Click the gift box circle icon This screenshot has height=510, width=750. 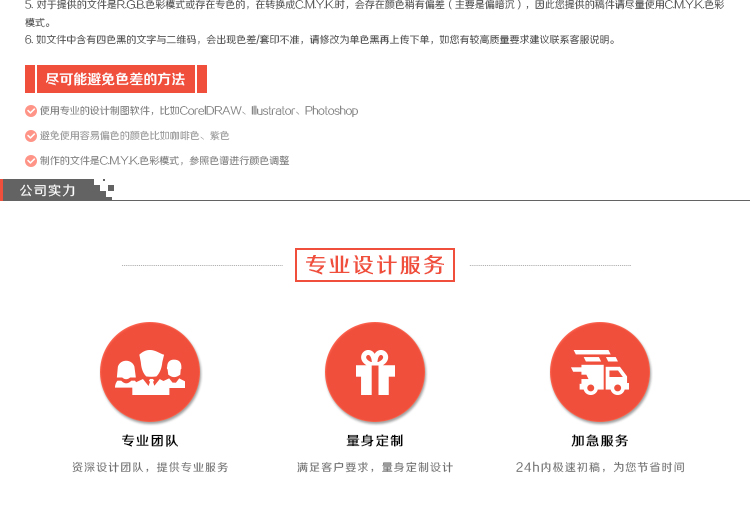375,373
